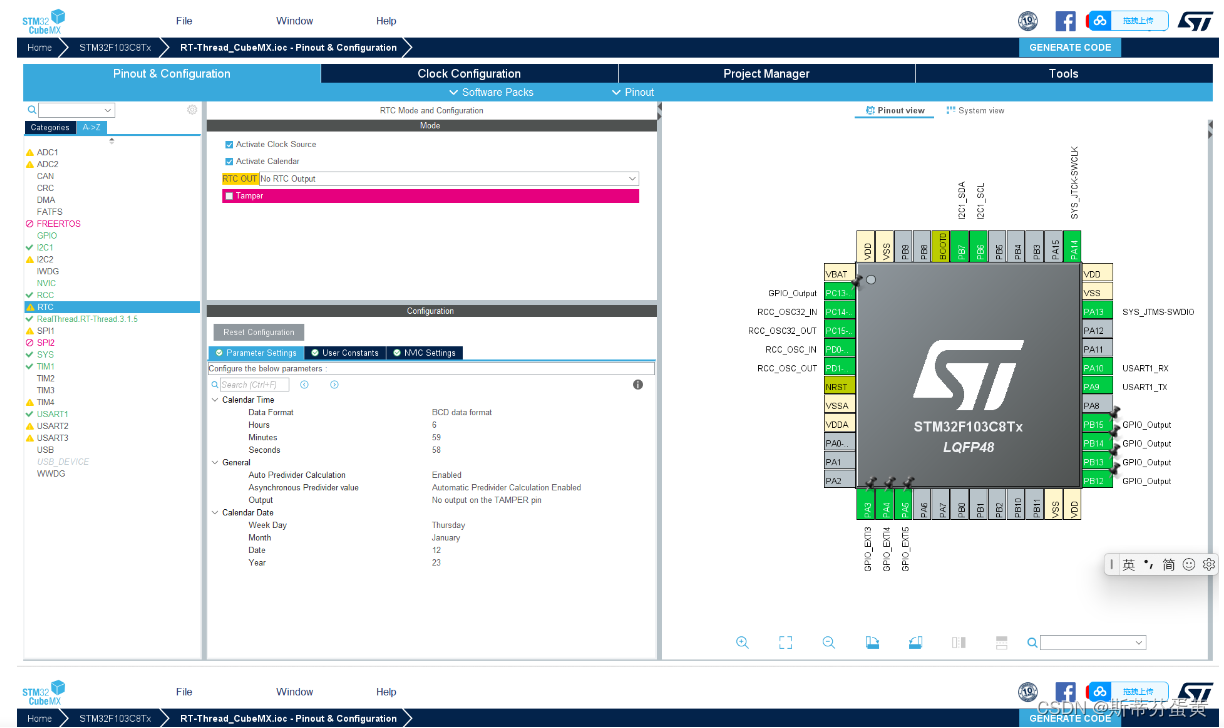Select SYS in the peripheral list

pyautogui.click(x=45, y=355)
